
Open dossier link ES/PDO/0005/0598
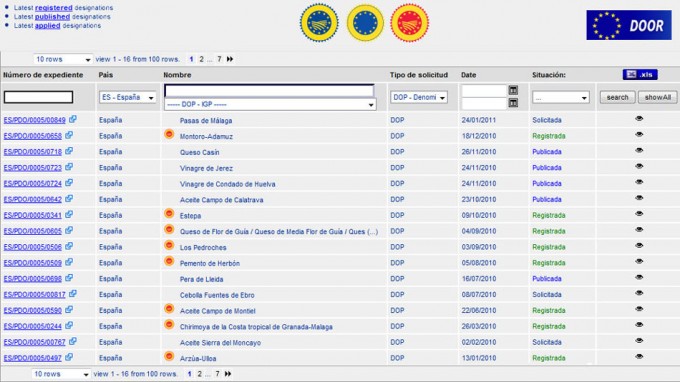coord(33,279)
